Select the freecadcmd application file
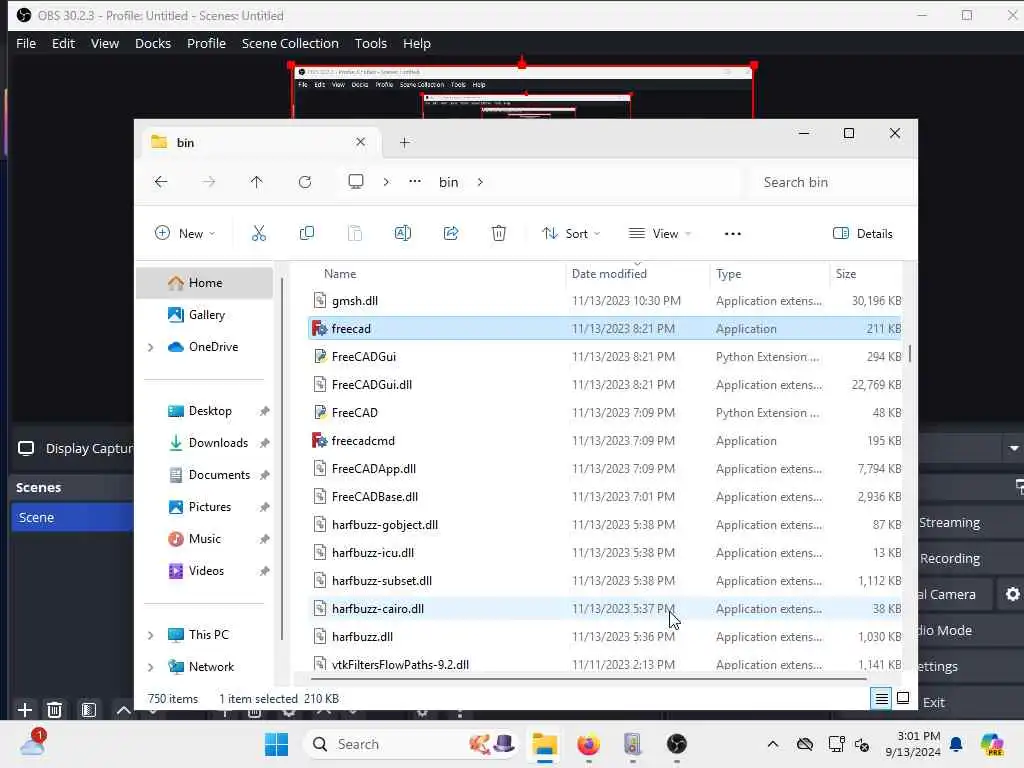 604,441
